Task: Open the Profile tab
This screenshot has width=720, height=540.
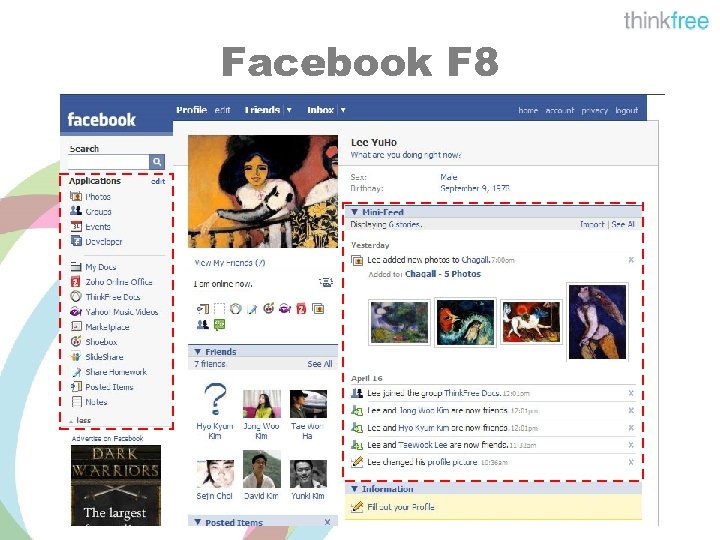Action: [x=191, y=110]
